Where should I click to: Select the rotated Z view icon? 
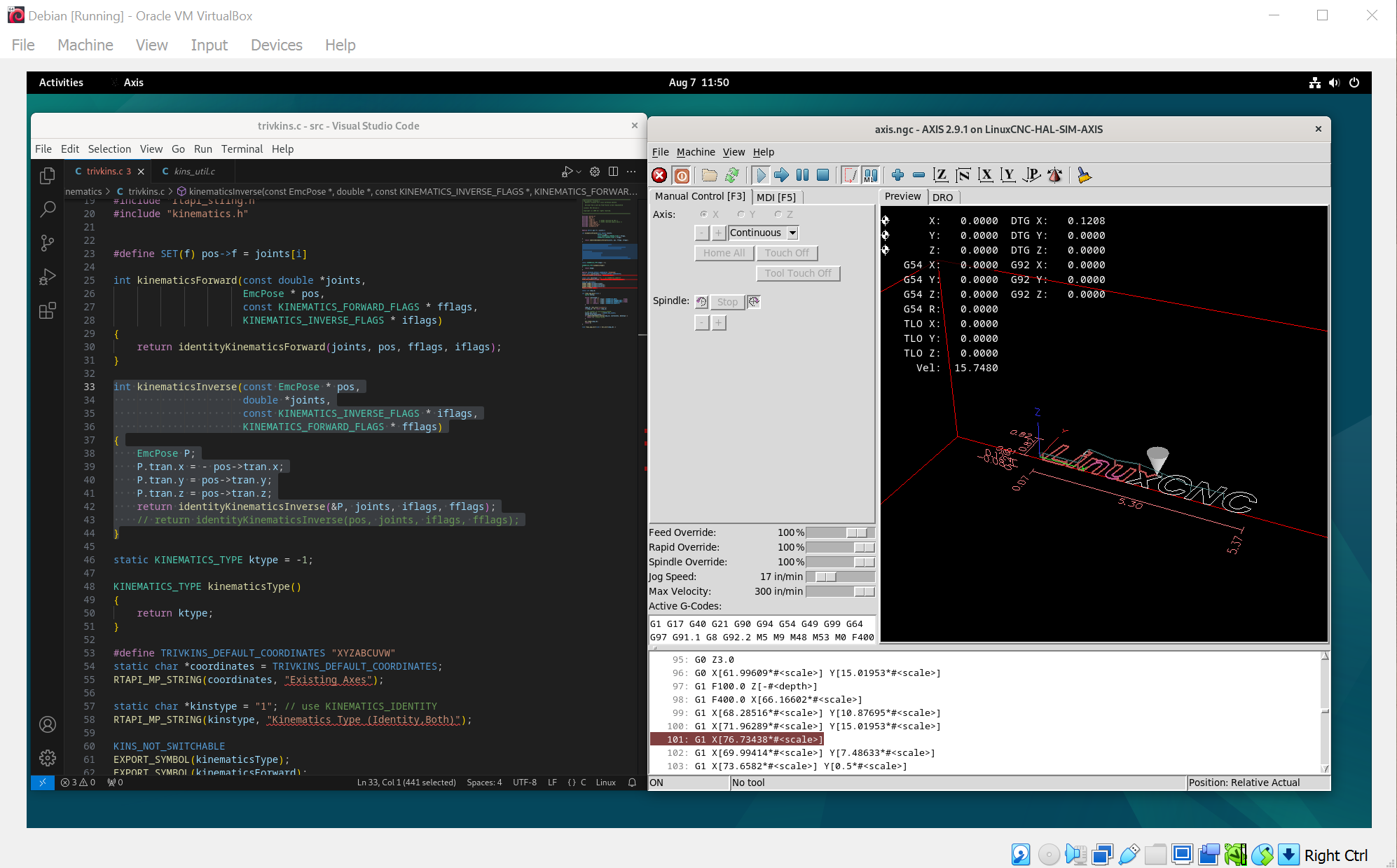(963, 175)
